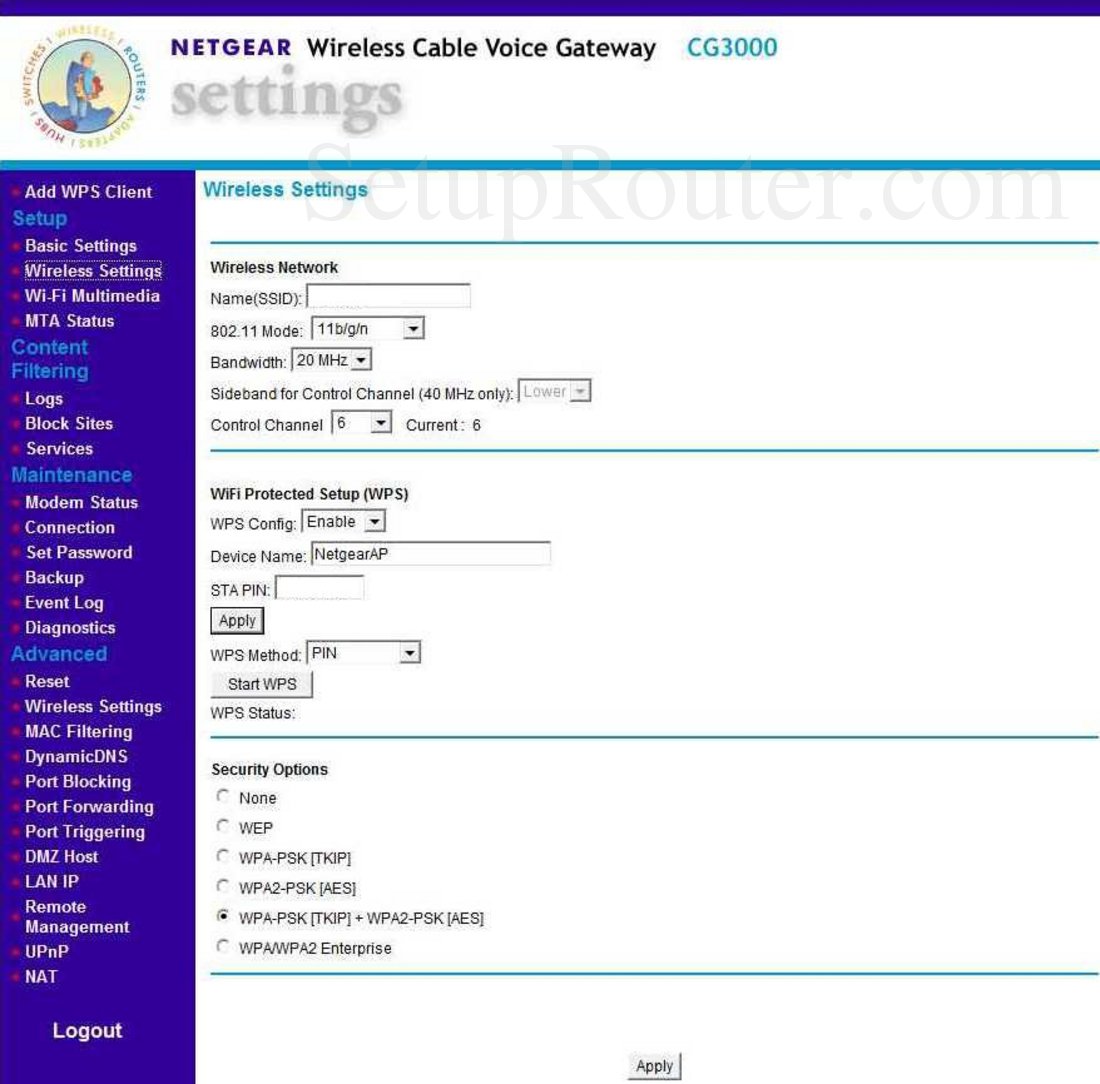Click the STA PIN input box

(320, 588)
